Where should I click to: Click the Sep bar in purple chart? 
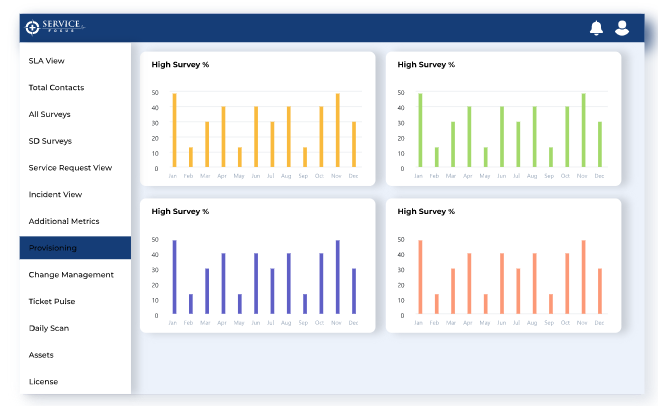click(305, 304)
